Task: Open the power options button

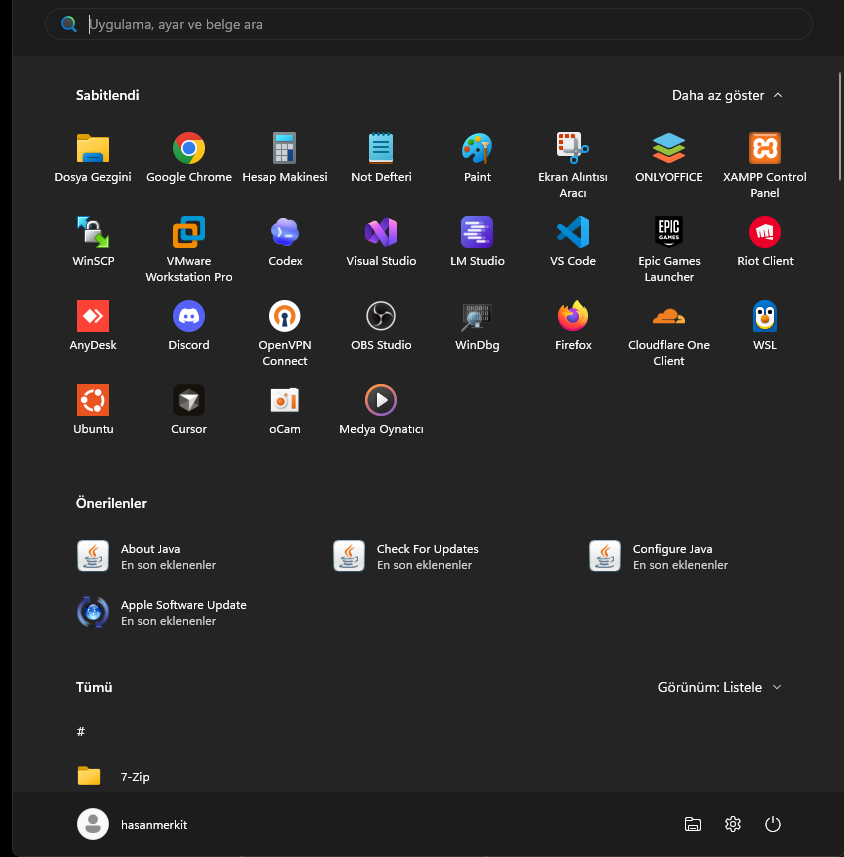Action: click(772, 824)
